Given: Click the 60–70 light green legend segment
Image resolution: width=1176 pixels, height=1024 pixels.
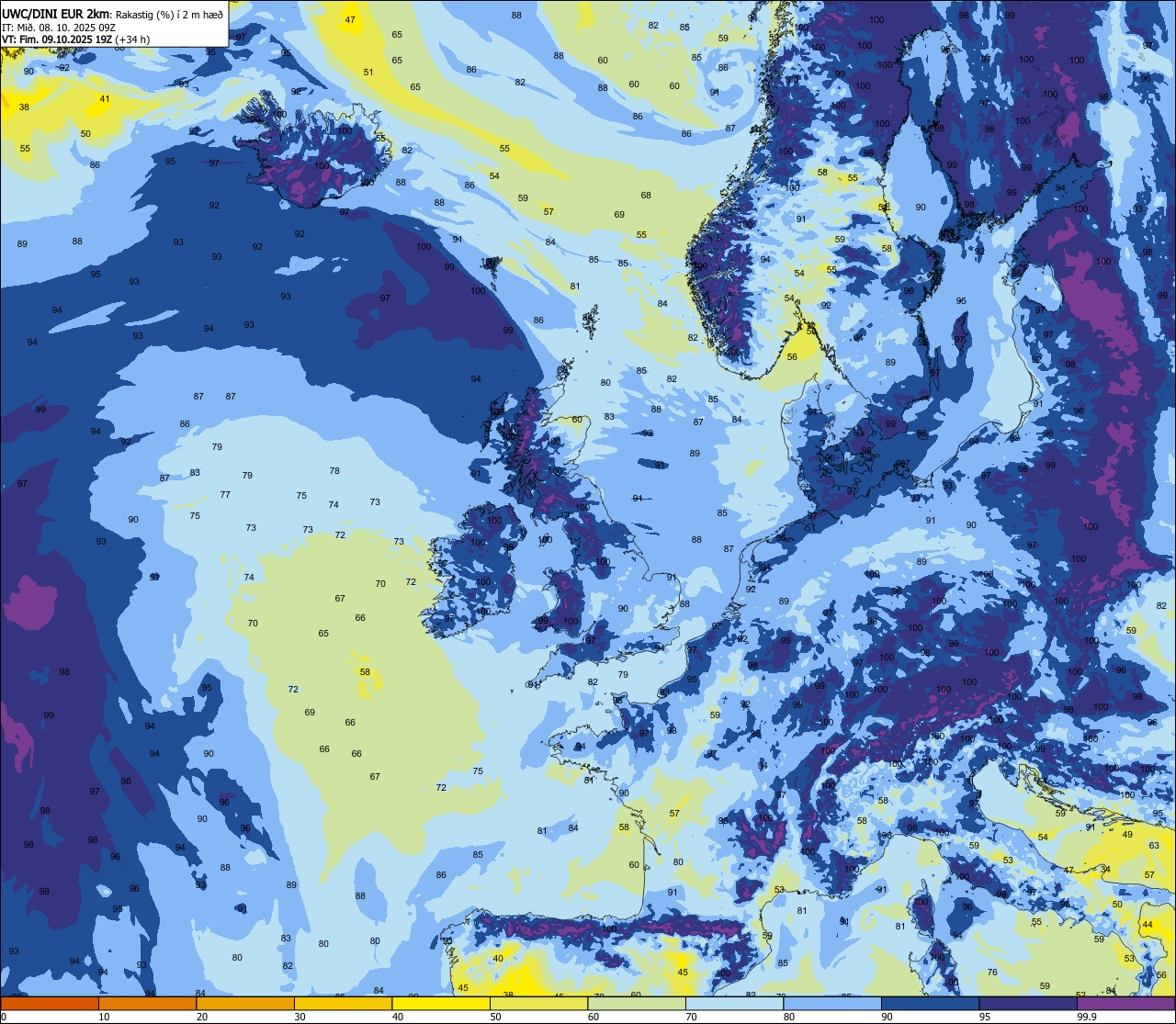Looking at the screenshot, I should (637, 1003).
